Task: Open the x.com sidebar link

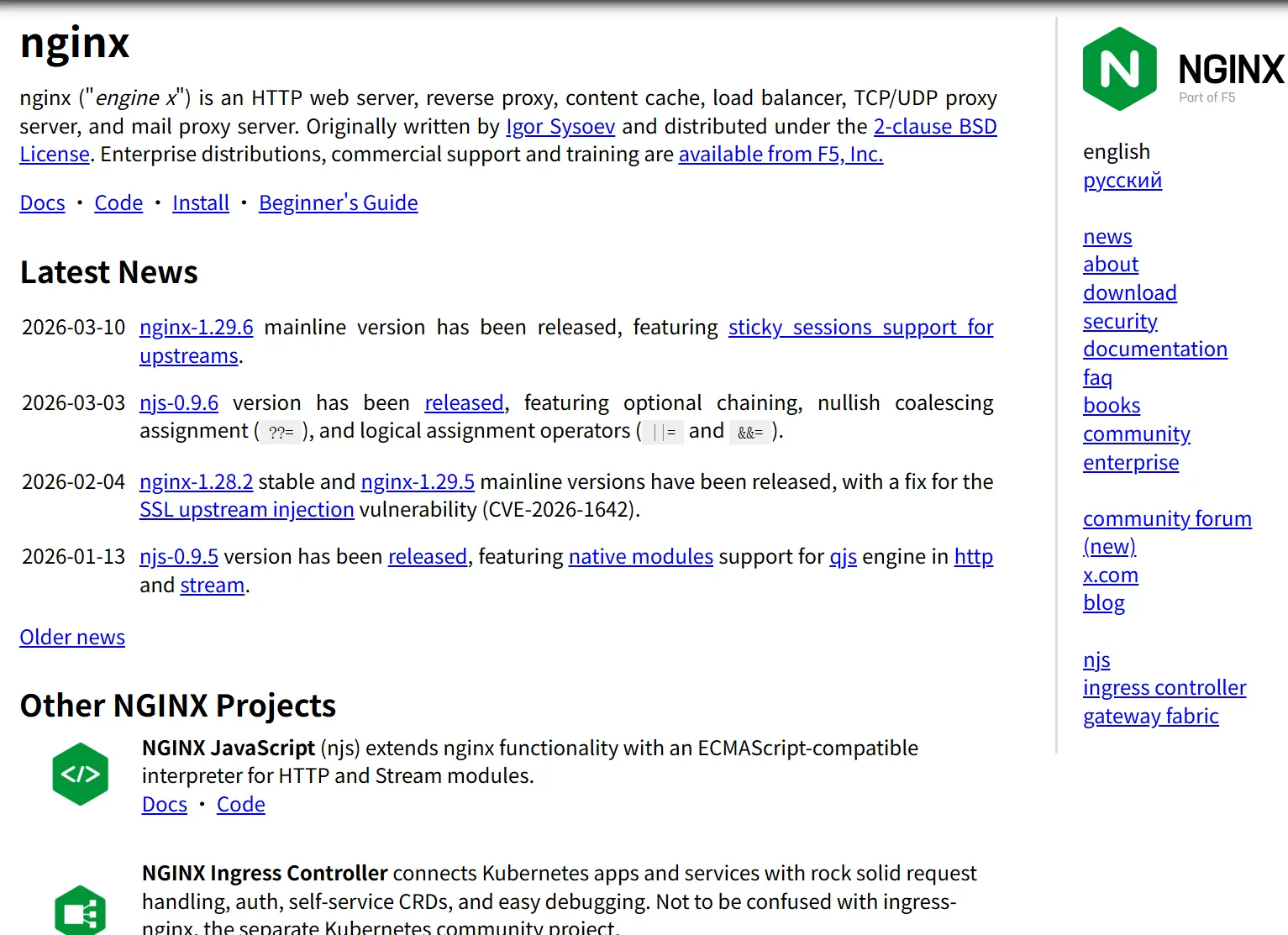Action: (1110, 575)
